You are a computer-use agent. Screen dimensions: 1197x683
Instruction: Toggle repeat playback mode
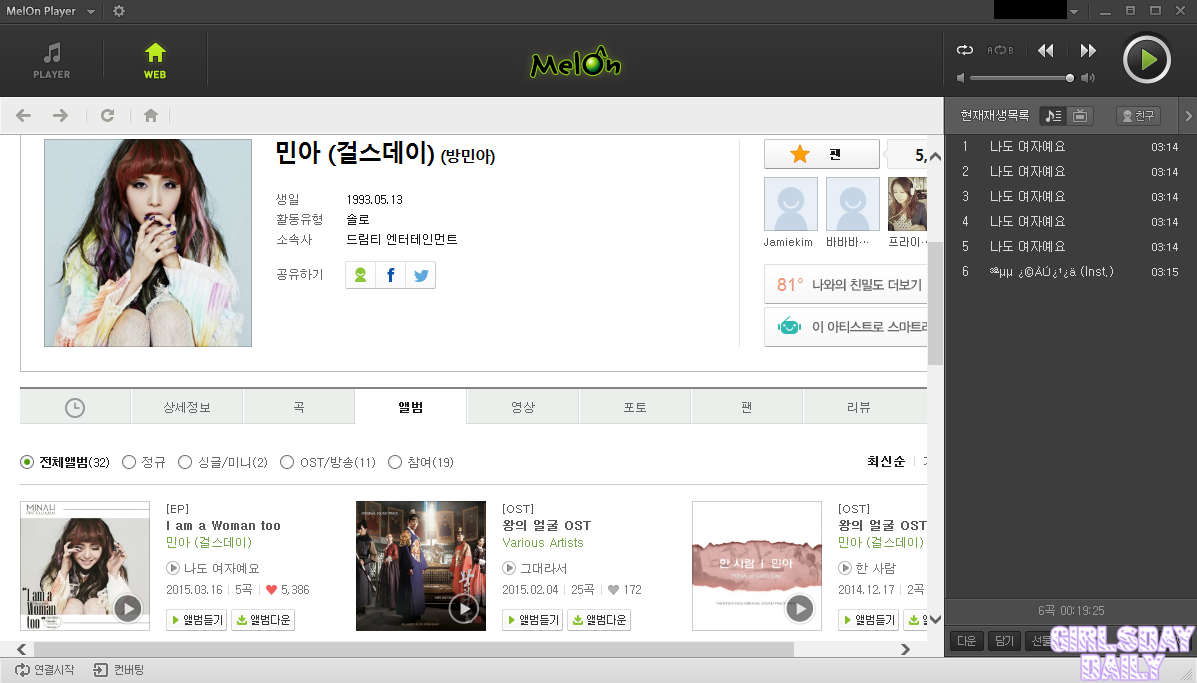pos(965,50)
